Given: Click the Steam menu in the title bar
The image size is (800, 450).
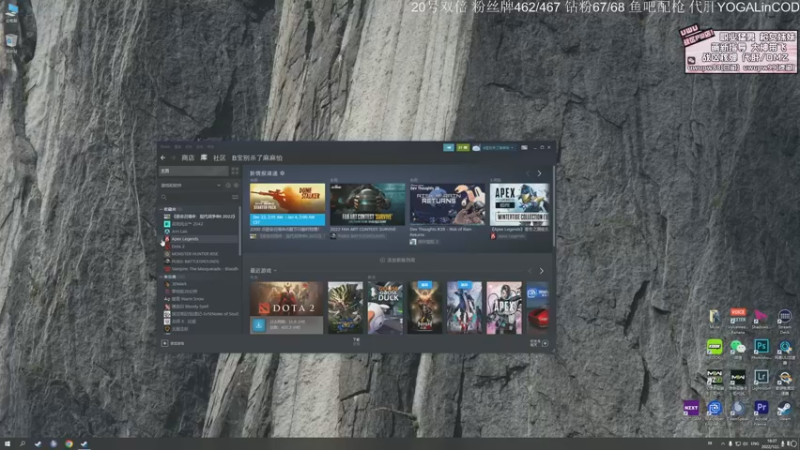Looking at the screenshot, I should point(165,147).
